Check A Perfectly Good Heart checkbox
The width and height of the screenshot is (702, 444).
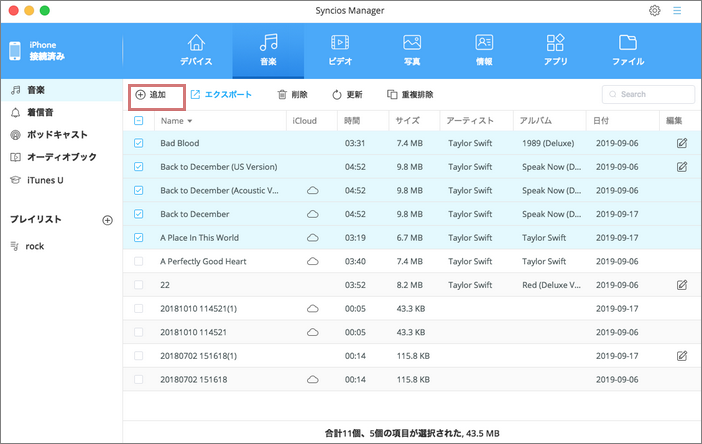coord(139,261)
